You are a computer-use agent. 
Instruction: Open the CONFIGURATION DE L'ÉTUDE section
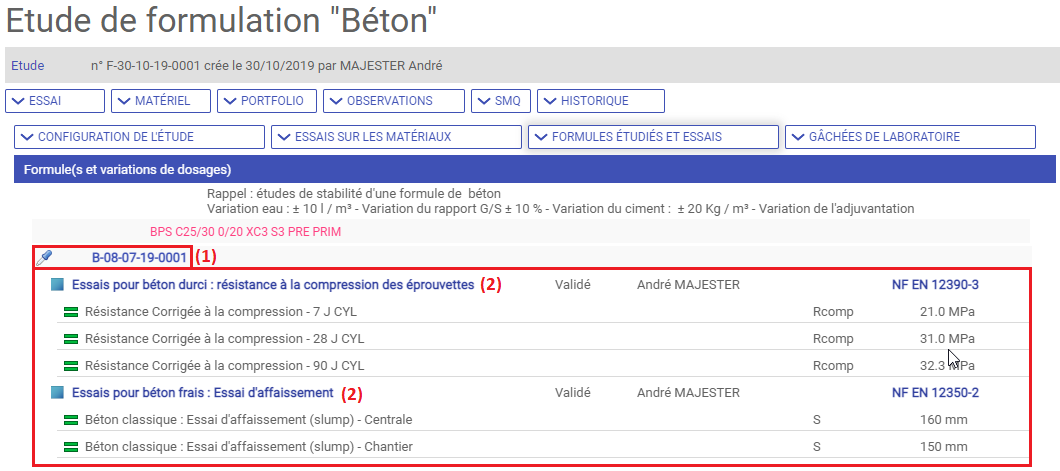pos(139,137)
